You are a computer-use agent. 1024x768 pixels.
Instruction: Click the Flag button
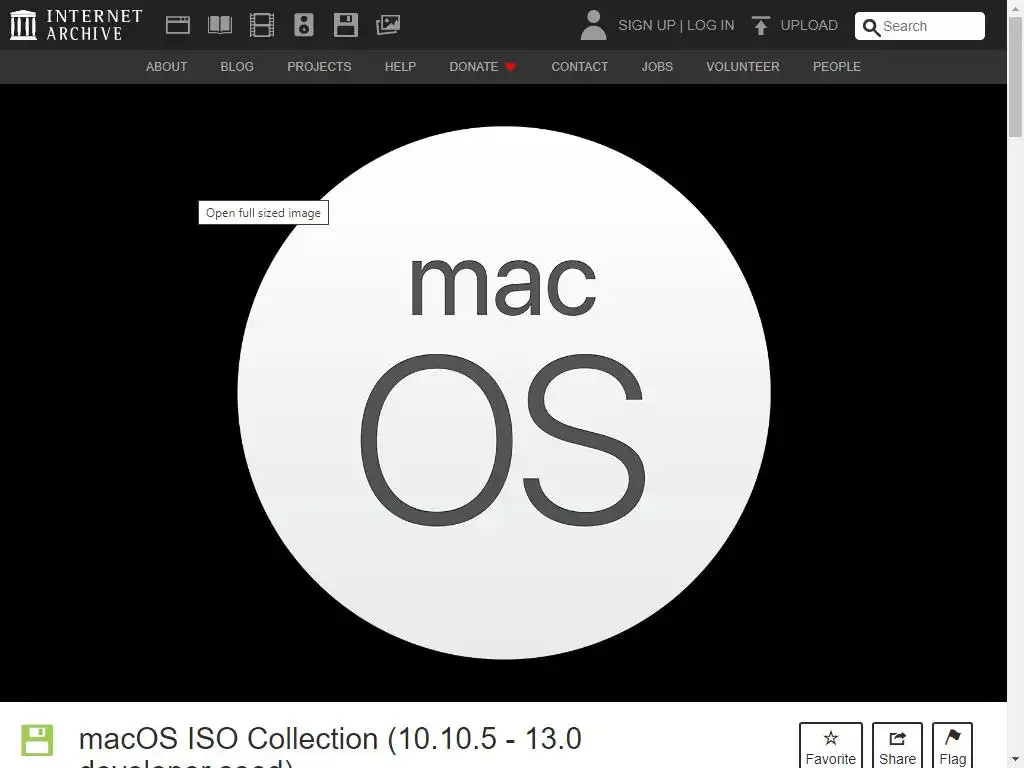[x=952, y=746]
